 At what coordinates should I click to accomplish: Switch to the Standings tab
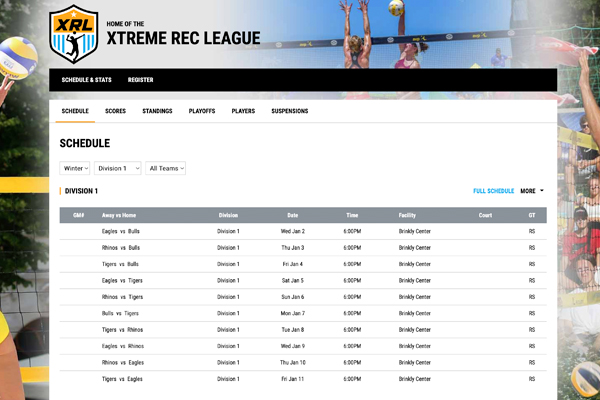pos(157,111)
